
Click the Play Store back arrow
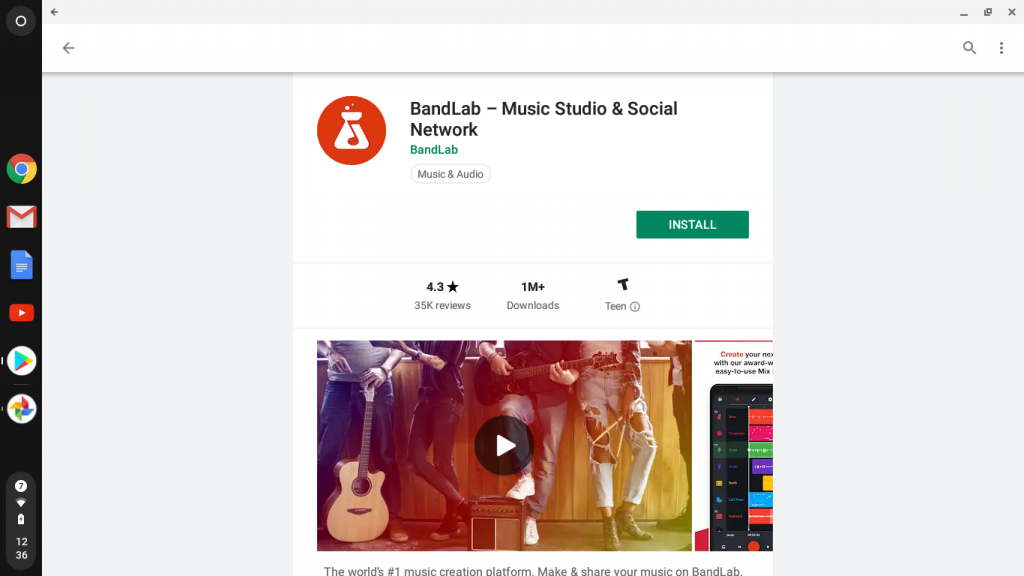pyautogui.click(x=68, y=48)
